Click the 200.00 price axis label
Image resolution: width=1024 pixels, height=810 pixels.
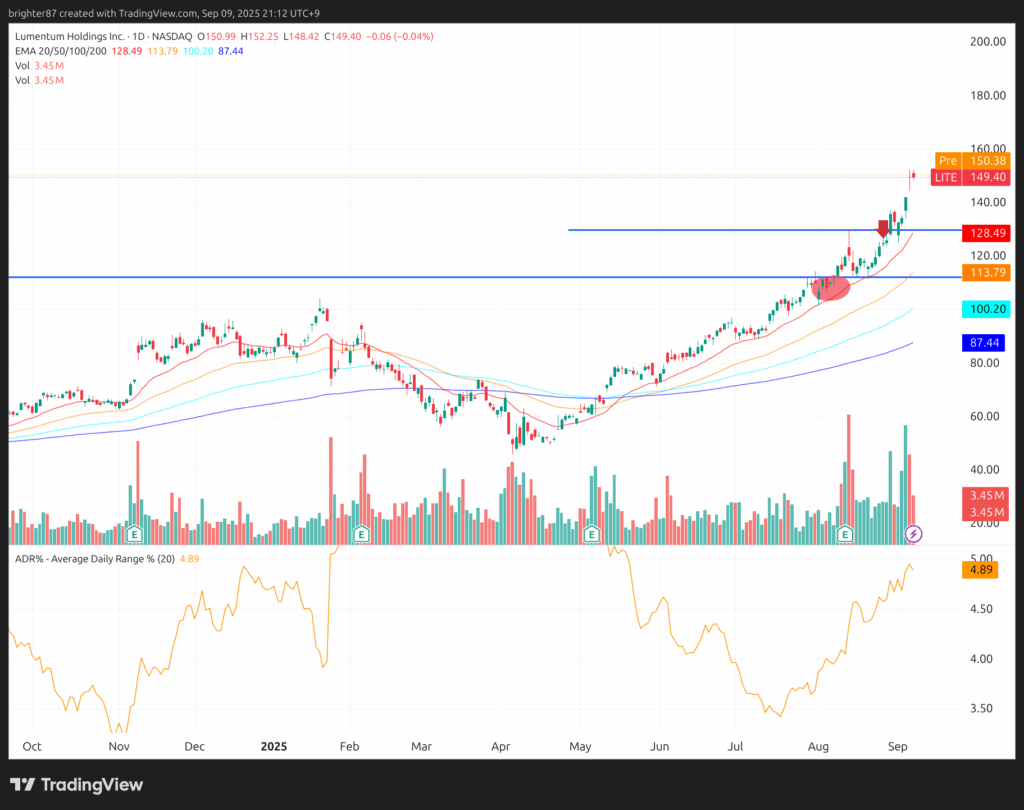point(987,42)
